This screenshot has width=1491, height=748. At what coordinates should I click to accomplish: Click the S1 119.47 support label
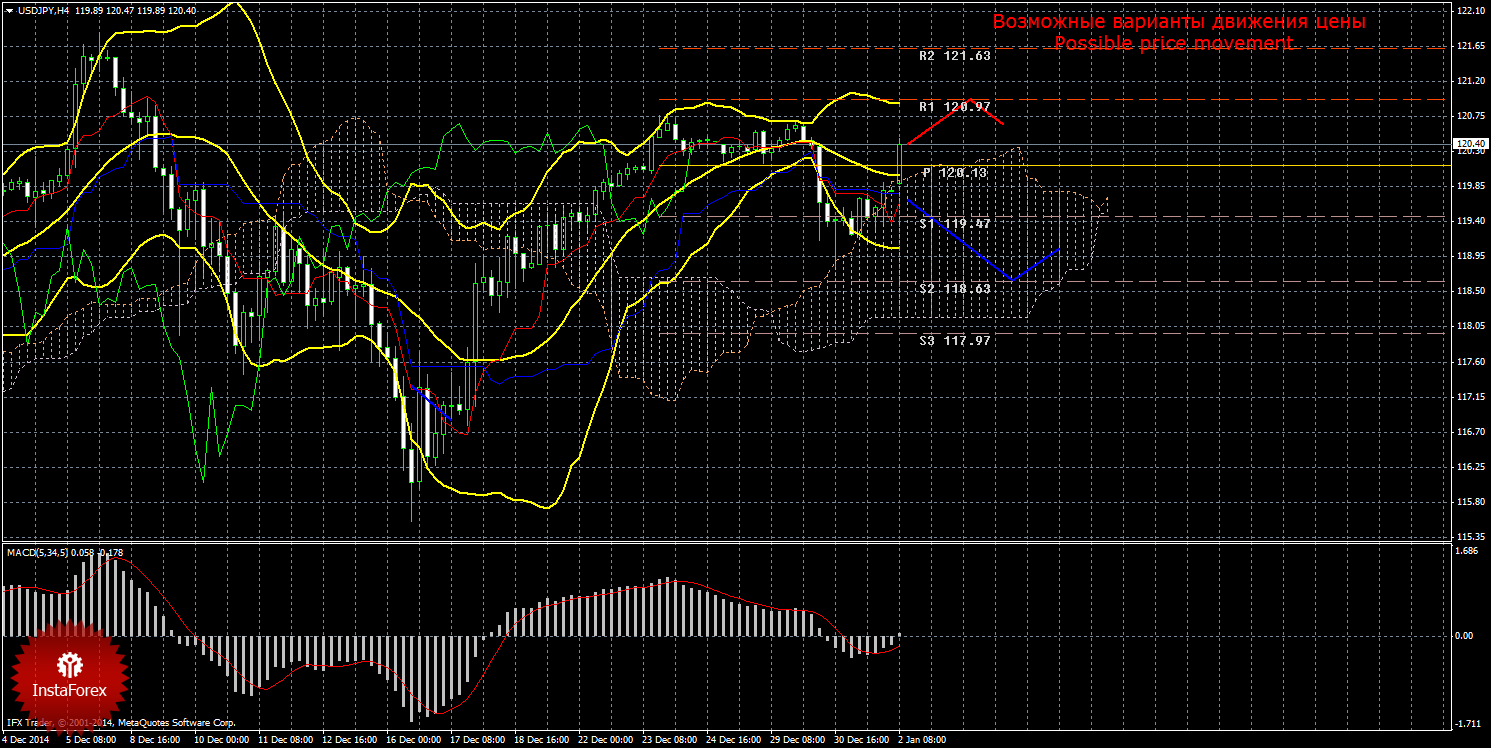pos(954,224)
